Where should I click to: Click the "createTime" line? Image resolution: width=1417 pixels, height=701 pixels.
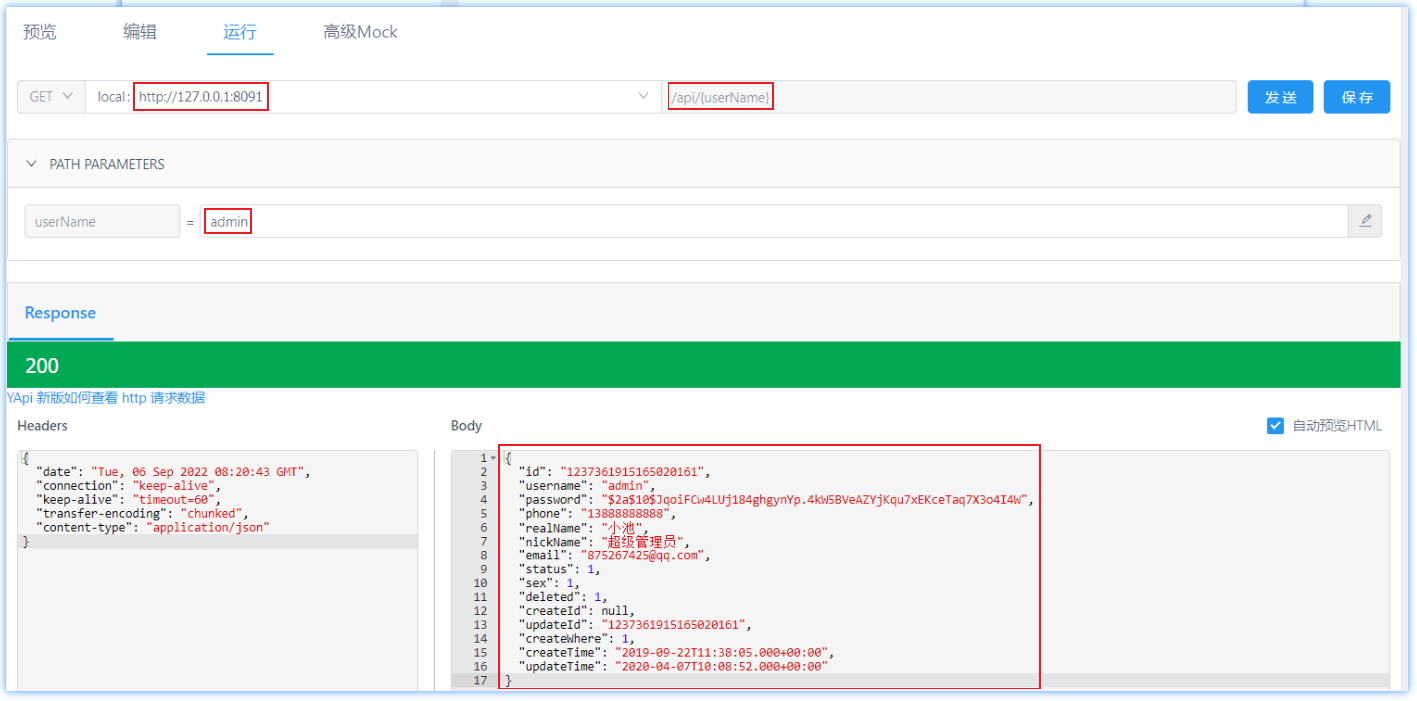(x=677, y=653)
